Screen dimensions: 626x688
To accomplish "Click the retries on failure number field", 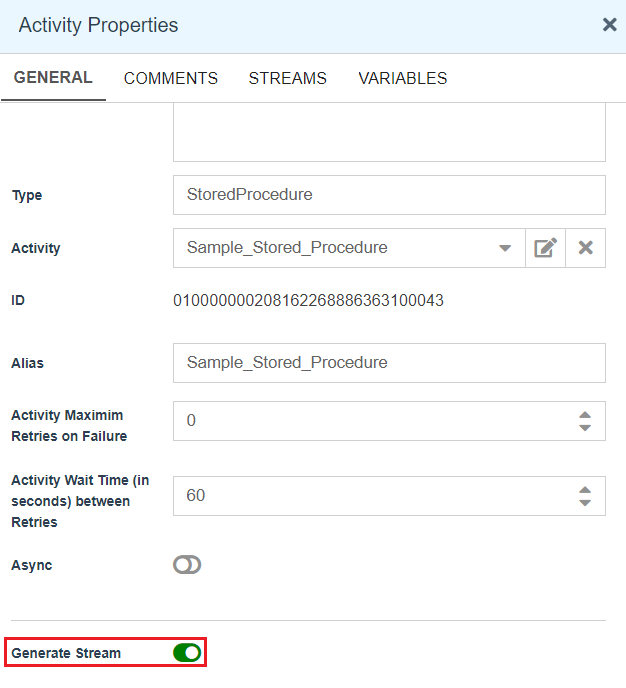I will (x=368, y=421).
